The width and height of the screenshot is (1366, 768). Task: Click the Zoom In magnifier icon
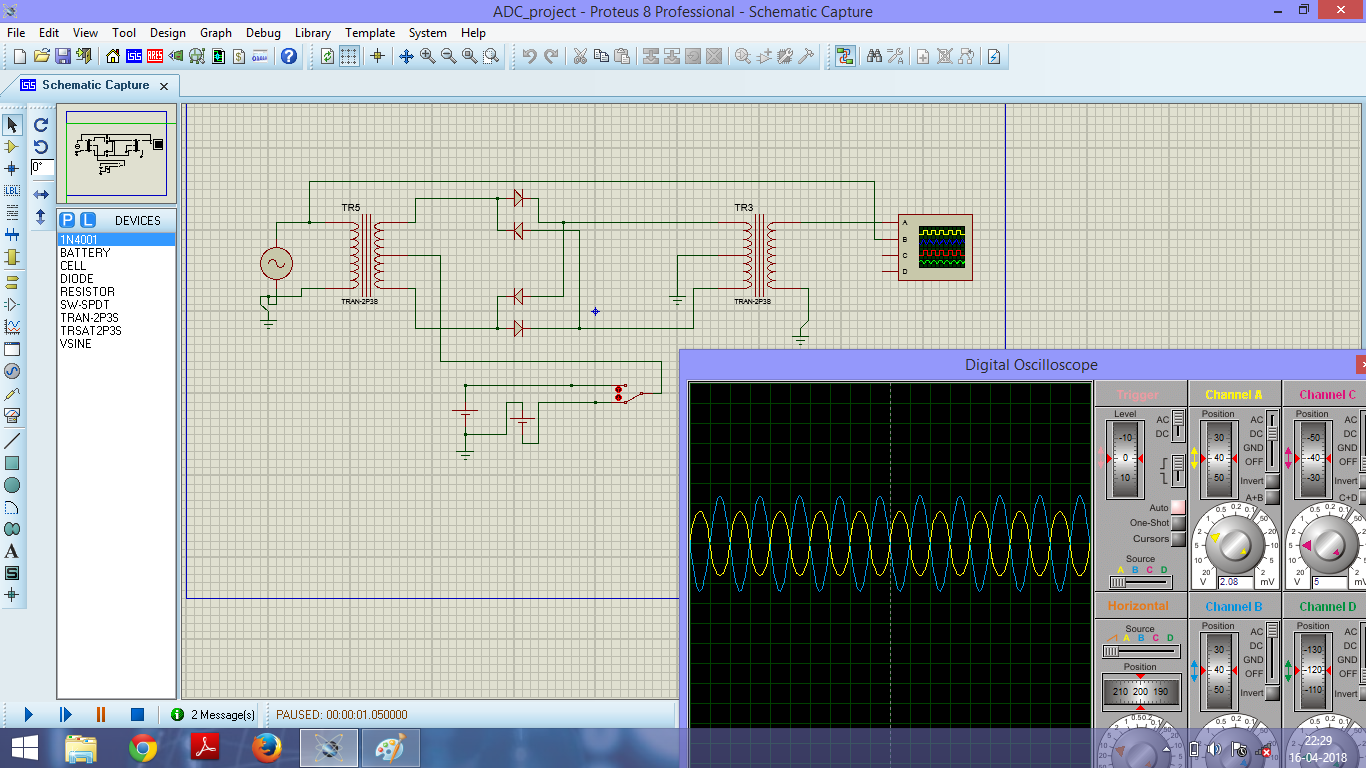click(428, 56)
